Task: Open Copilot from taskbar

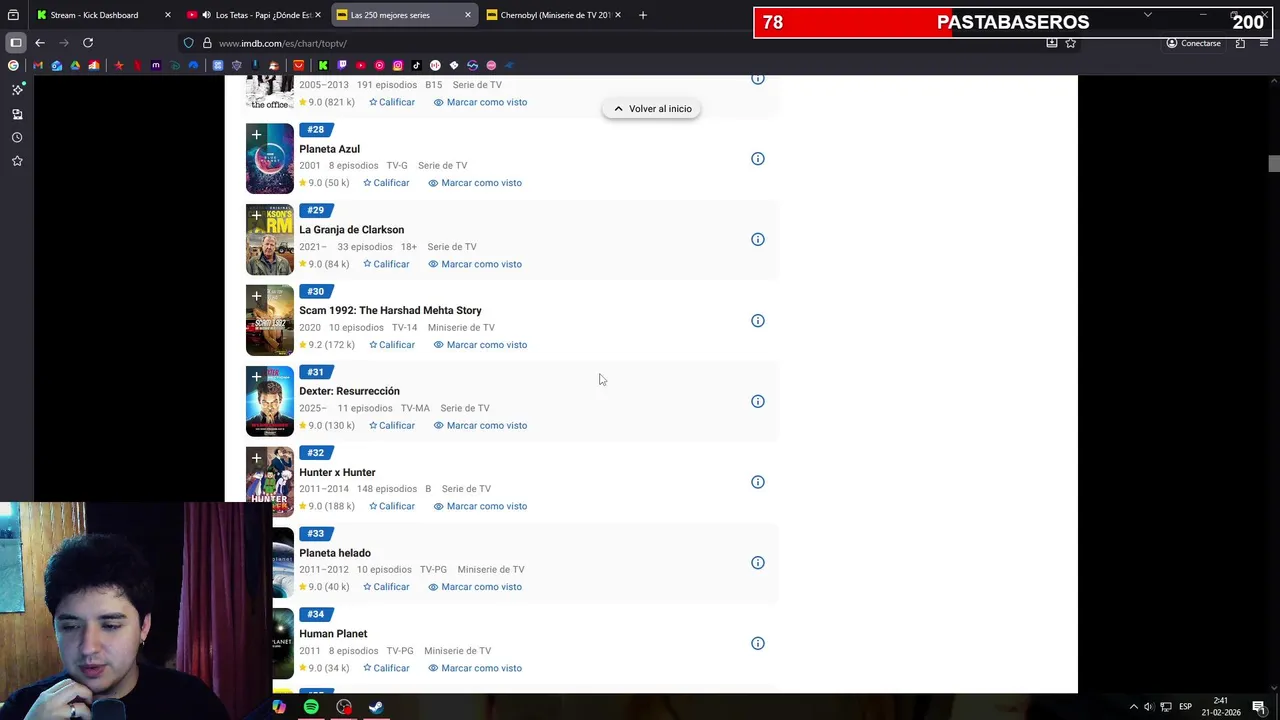Action: (x=279, y=707)
